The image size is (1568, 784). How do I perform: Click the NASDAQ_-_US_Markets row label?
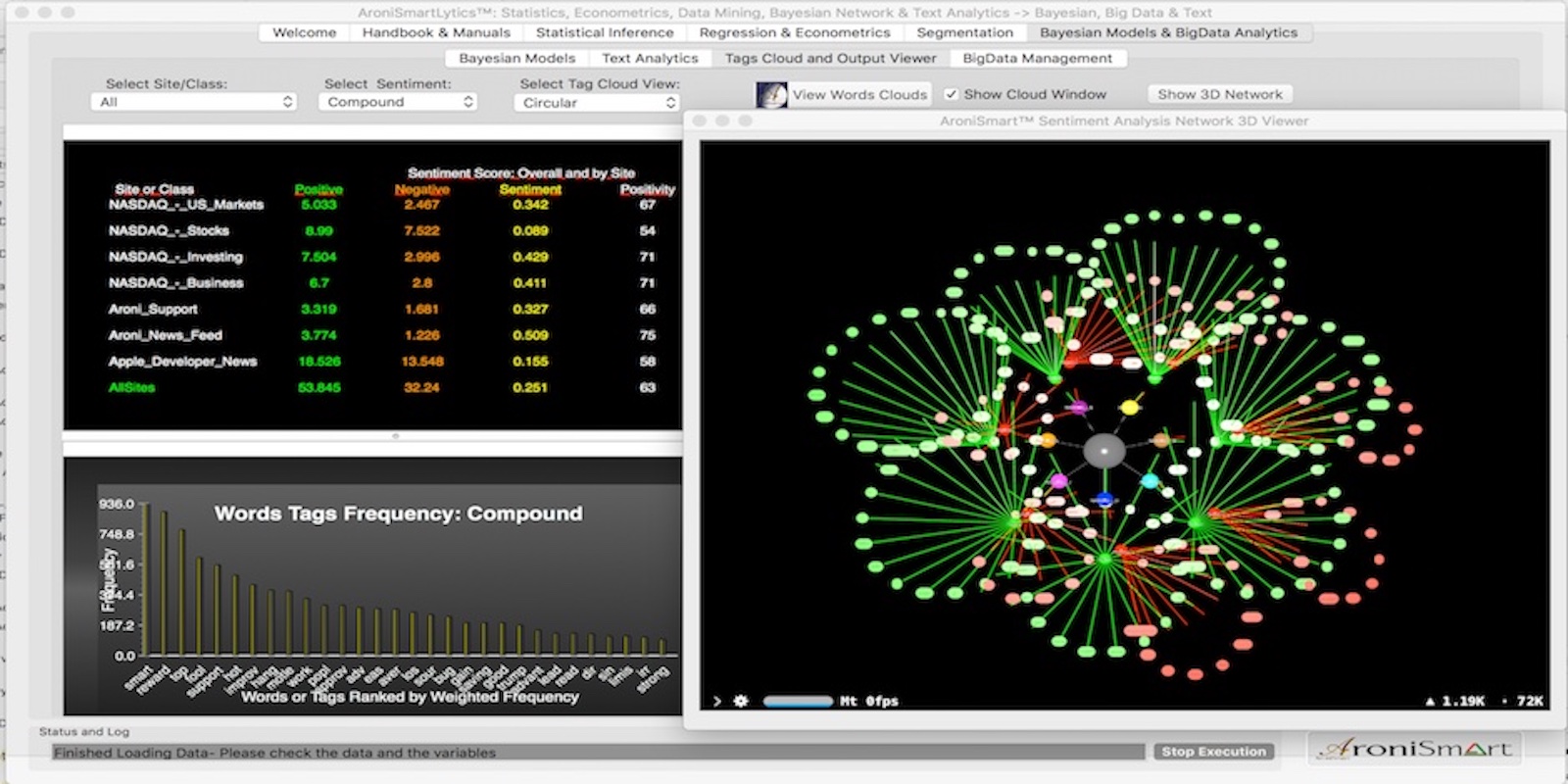click(186, 205)
